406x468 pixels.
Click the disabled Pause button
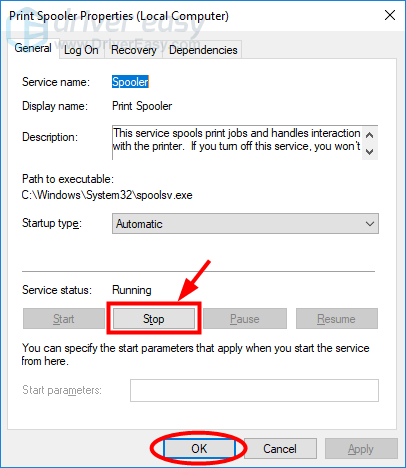245,319
